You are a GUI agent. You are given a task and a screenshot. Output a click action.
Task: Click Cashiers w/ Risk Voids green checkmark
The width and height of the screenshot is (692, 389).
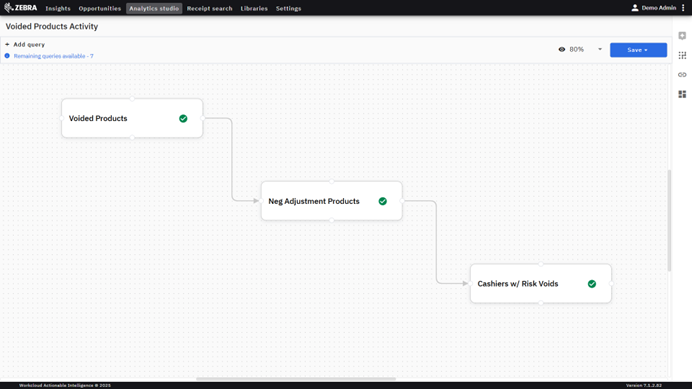click(592, 284)
